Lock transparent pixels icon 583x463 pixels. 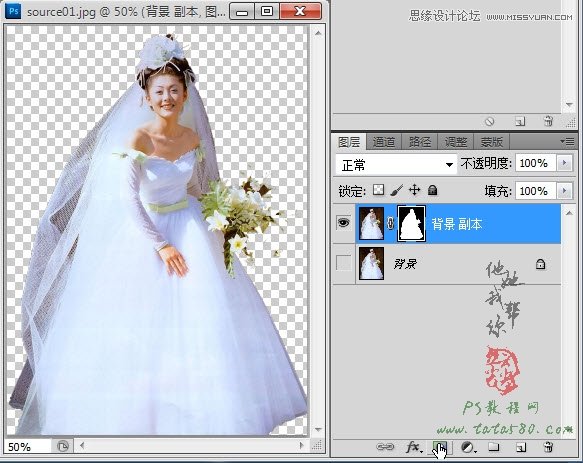pyautogui.click(x=378, y=190)
